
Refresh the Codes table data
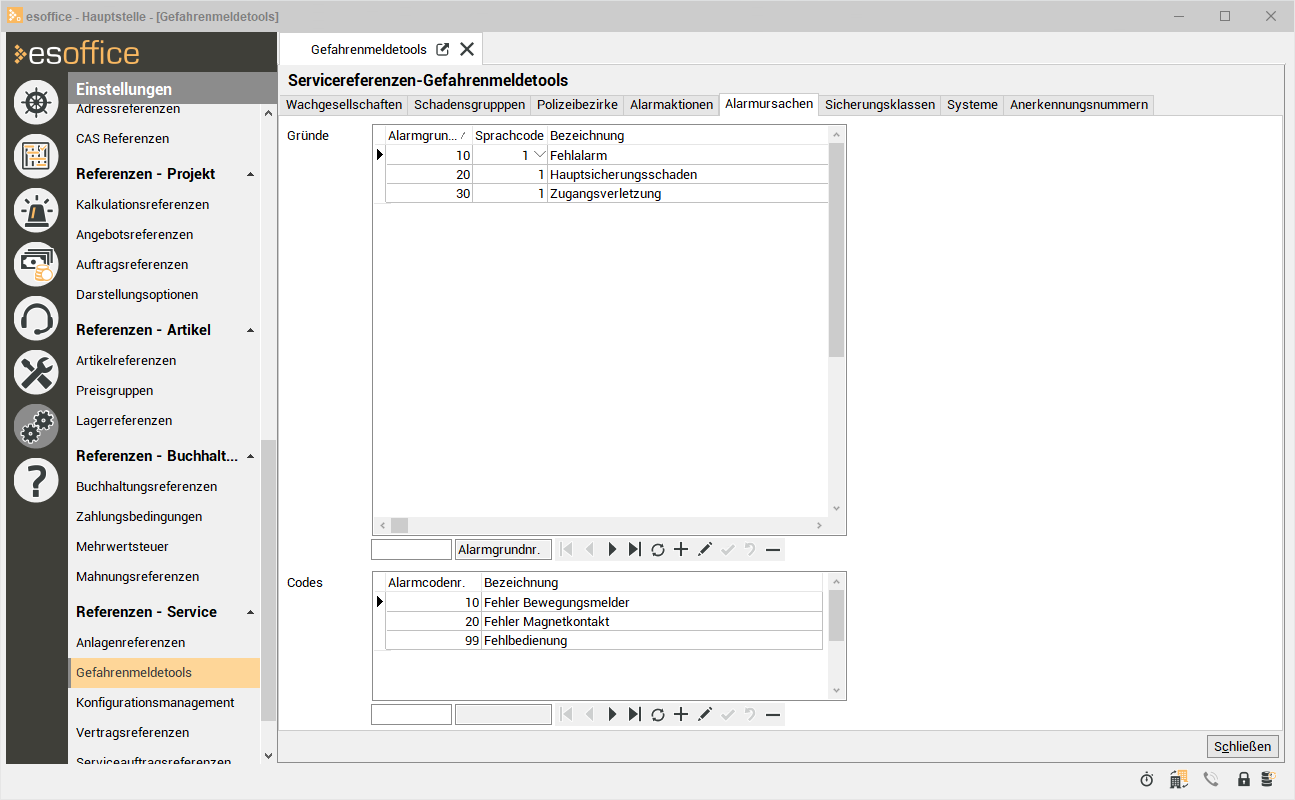tap(658, 714)
